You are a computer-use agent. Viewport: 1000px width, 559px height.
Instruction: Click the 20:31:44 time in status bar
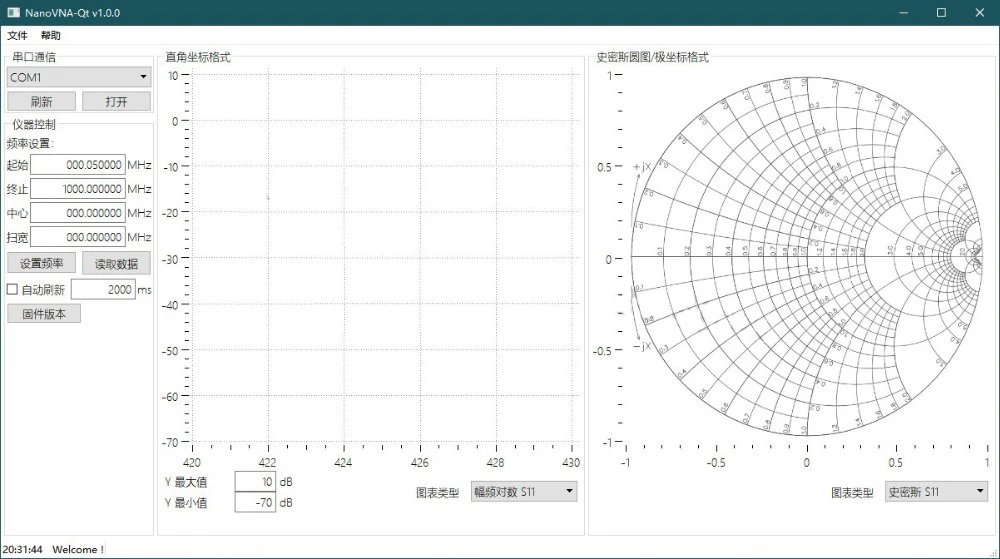22,549
